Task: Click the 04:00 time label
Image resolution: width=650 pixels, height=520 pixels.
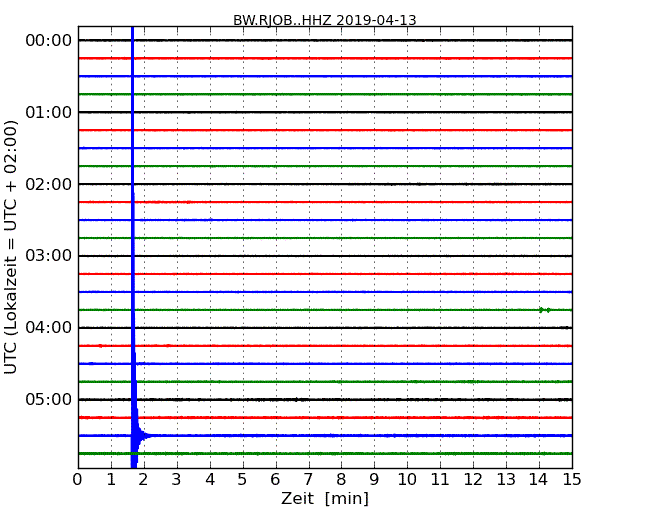Action: pos(49,328)
